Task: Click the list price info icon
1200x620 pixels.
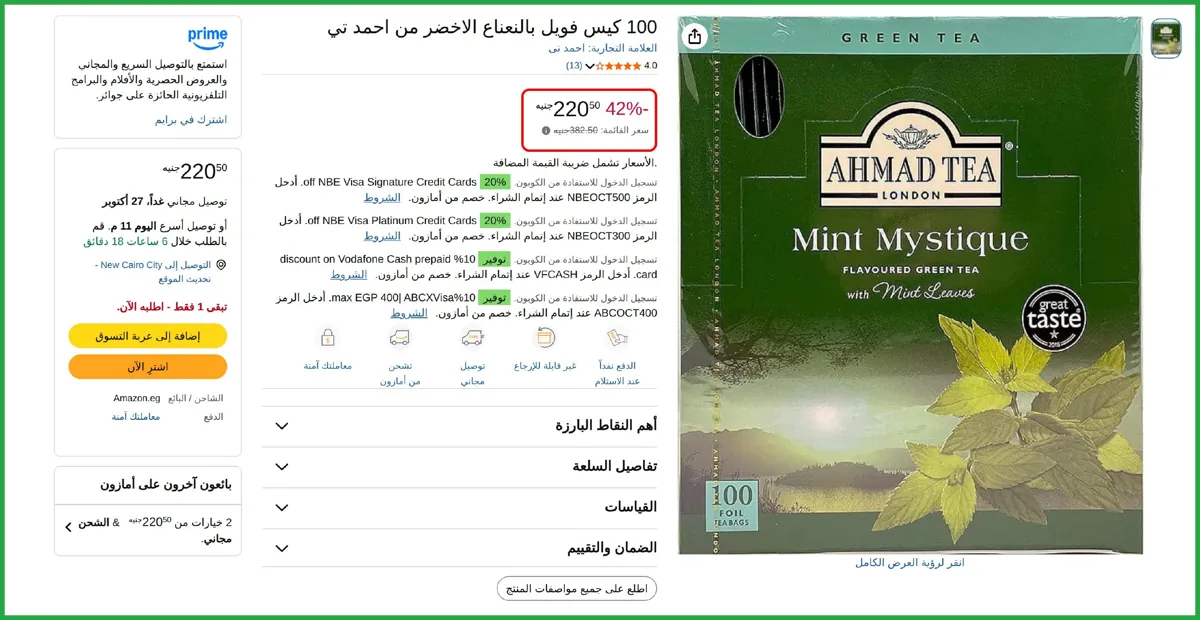Action: coord(546,130)
